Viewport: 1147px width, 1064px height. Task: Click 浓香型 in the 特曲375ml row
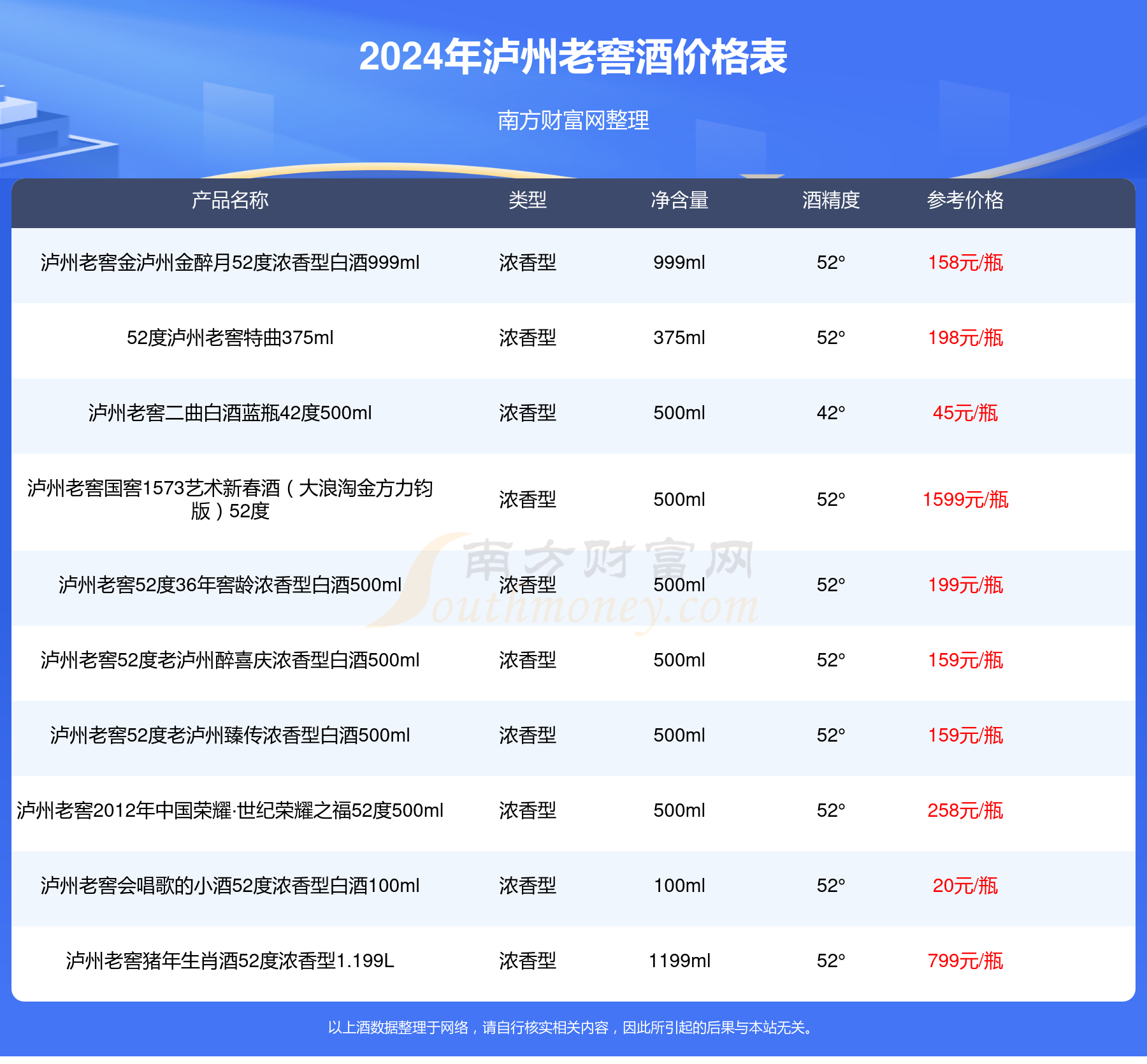[x=528, y=338]
